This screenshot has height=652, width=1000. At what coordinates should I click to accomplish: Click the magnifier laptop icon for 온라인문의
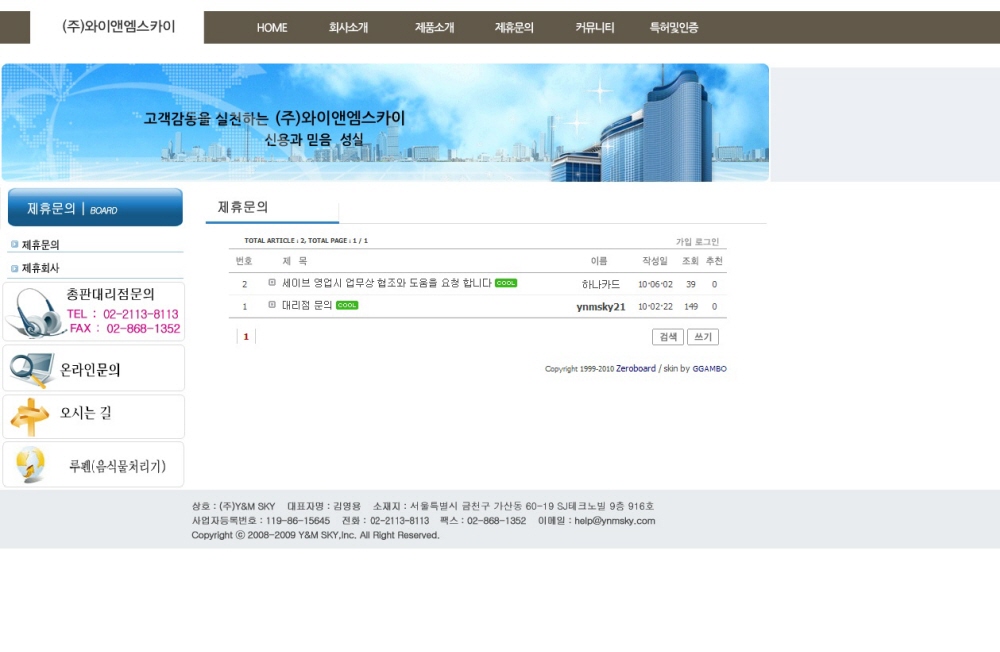[x=31, y=369]
